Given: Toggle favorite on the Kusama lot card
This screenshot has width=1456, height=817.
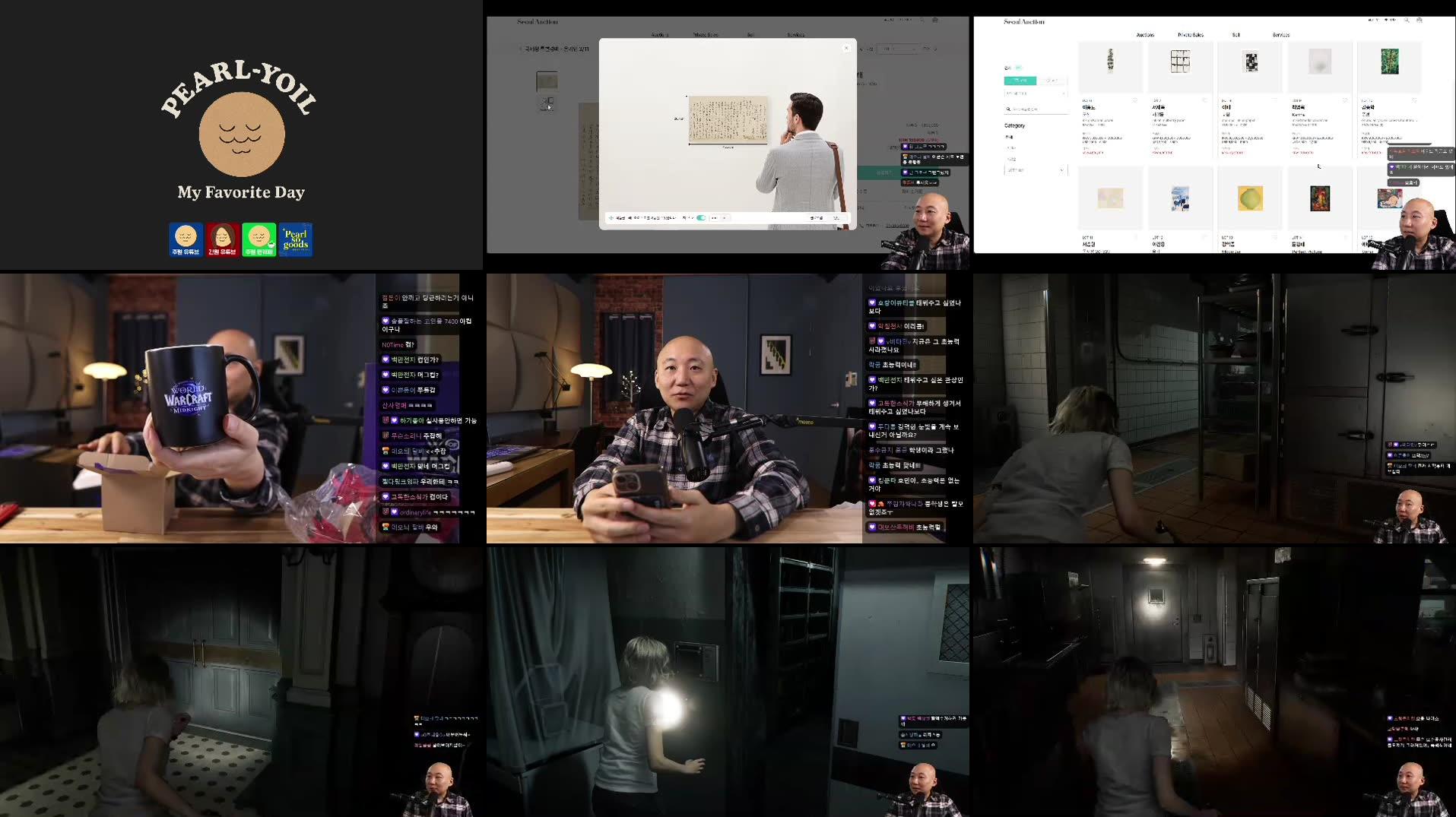Looking at the screenshot, I should click(x=1345, y=100).
